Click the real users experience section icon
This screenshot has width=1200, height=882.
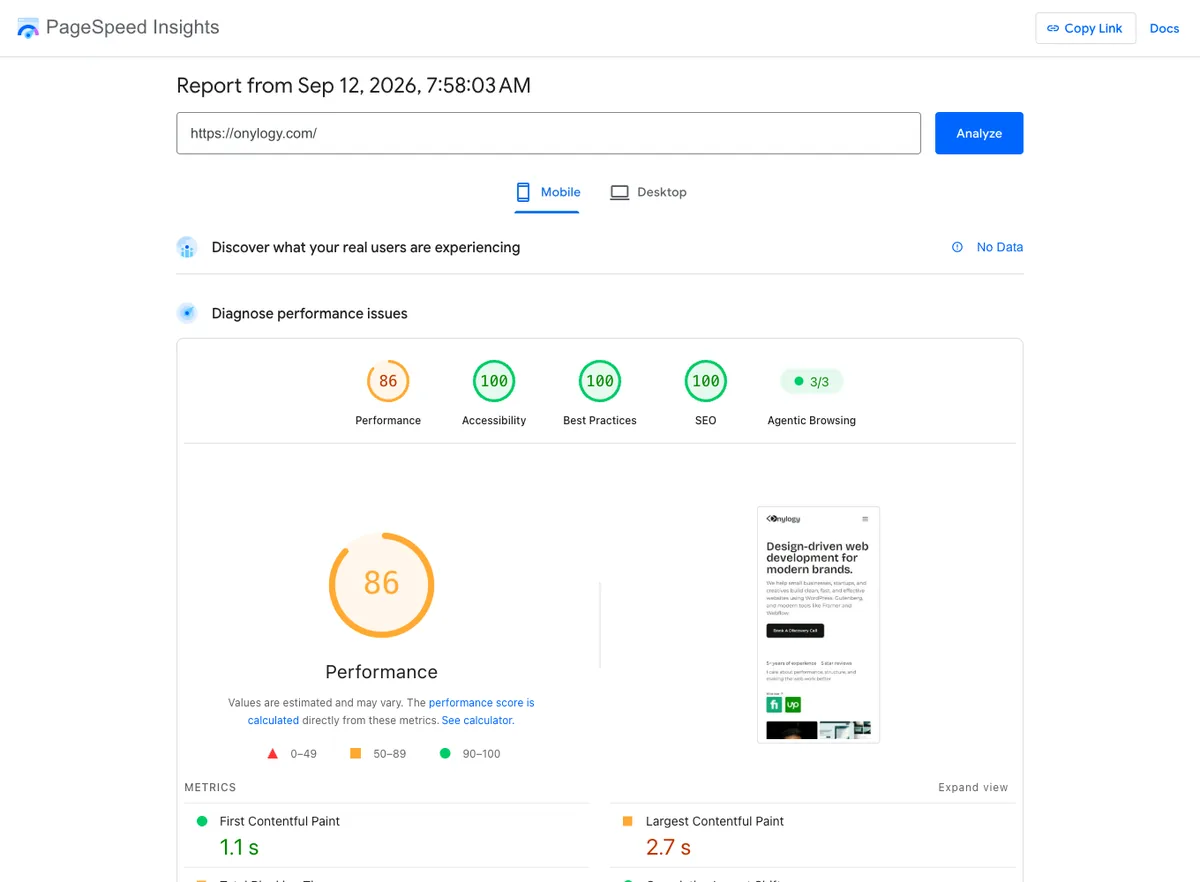pyautogui.click(x=187, y=247)
